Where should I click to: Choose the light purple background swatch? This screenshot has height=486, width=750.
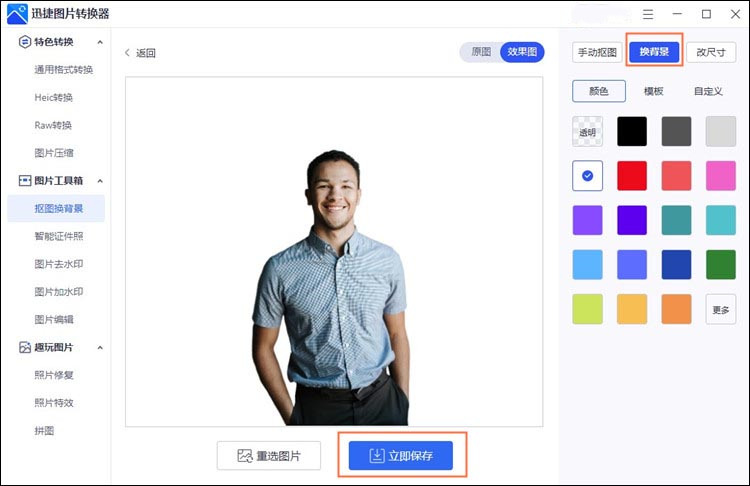587,220
